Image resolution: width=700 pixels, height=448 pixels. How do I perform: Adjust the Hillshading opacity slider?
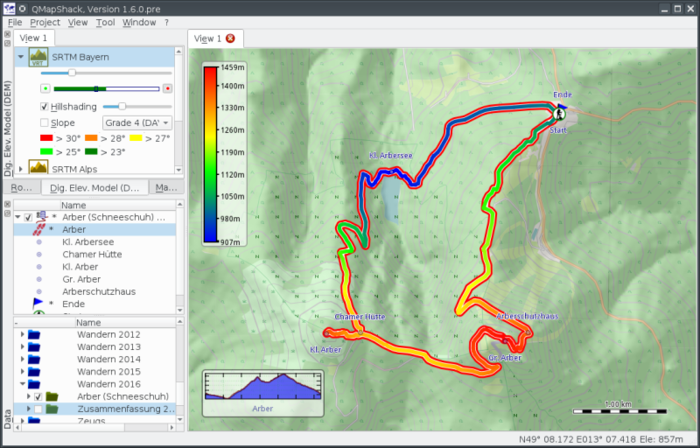(x=122, y=105)
